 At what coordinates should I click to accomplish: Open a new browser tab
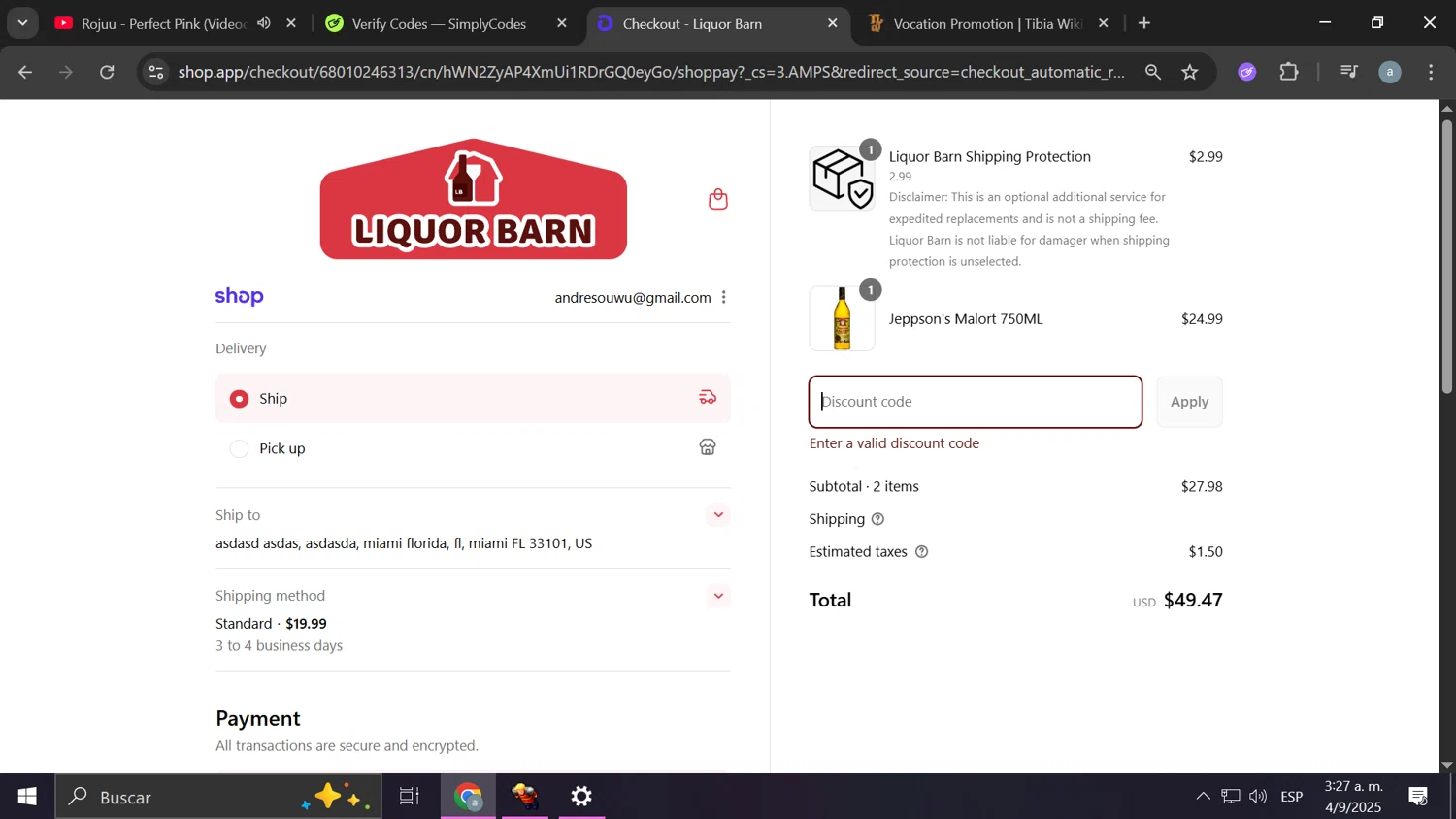click(x=1144, y=23)
